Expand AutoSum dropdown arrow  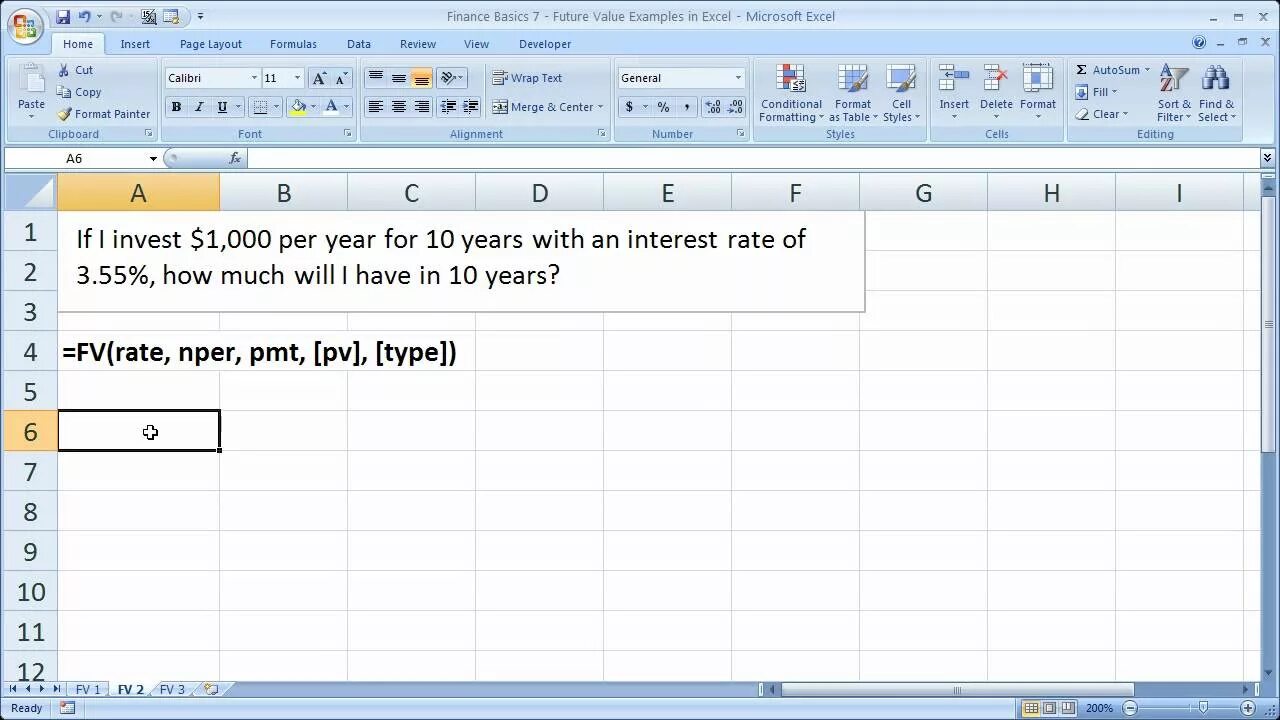tap(1147, 70)
